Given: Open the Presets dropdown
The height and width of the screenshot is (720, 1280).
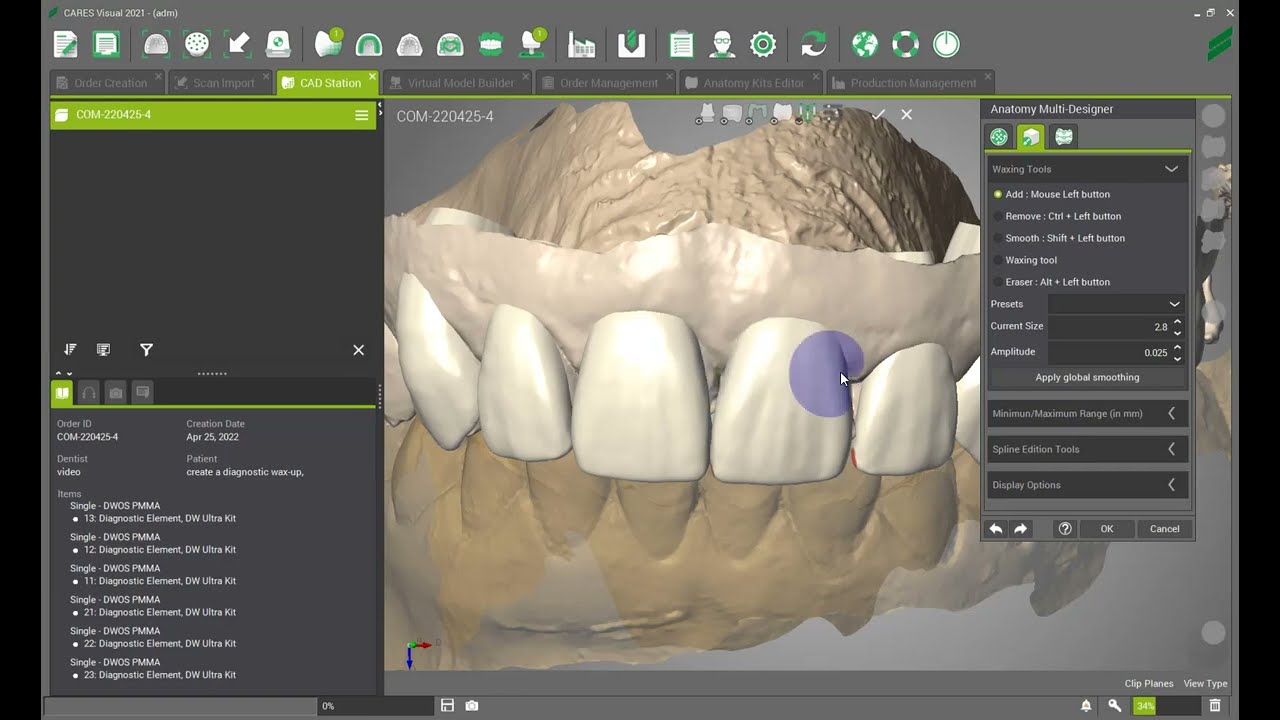Looking at the screenshot, I should (x=1117, y=304).
